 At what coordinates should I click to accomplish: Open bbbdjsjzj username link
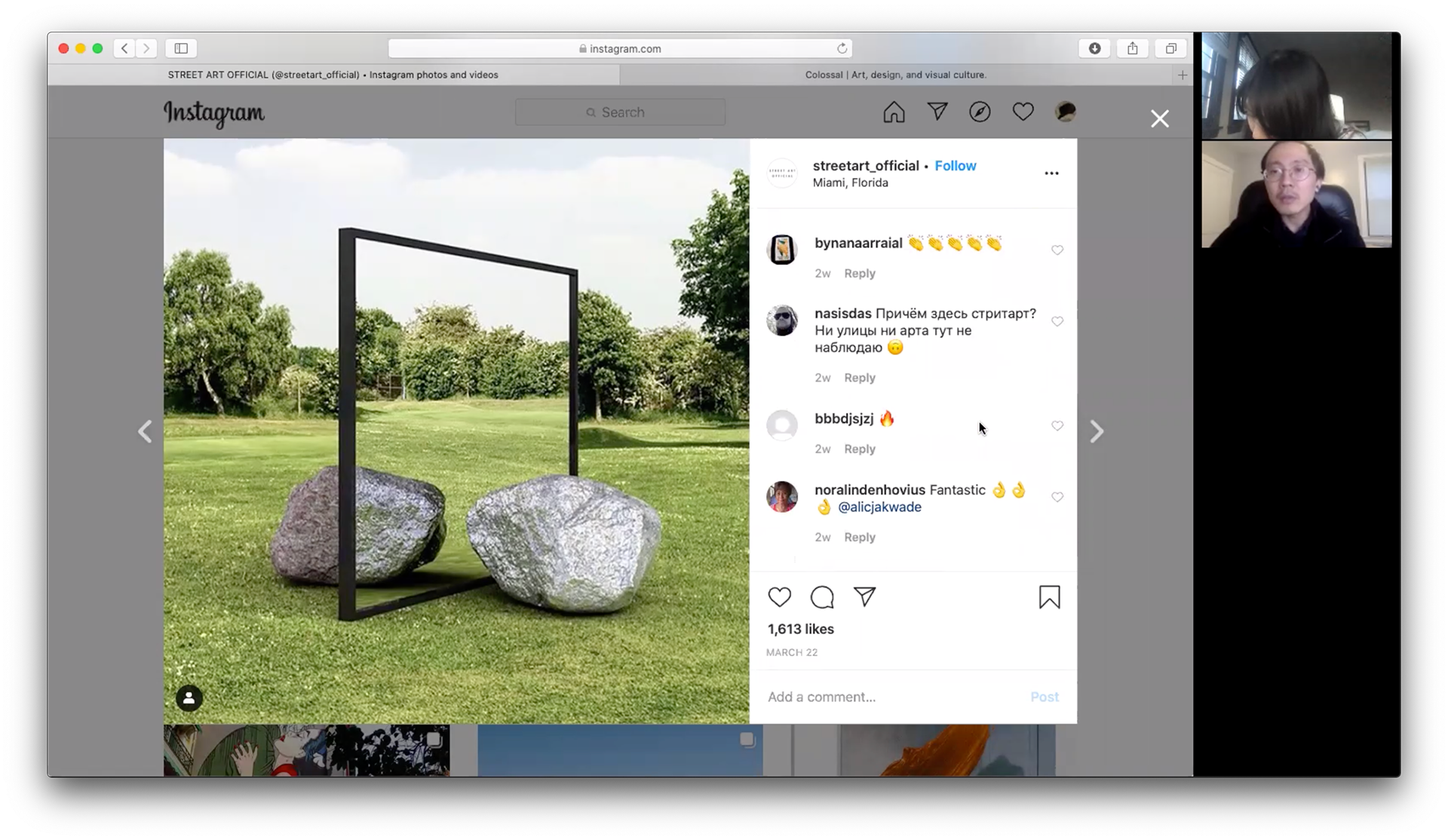point(844,418)
